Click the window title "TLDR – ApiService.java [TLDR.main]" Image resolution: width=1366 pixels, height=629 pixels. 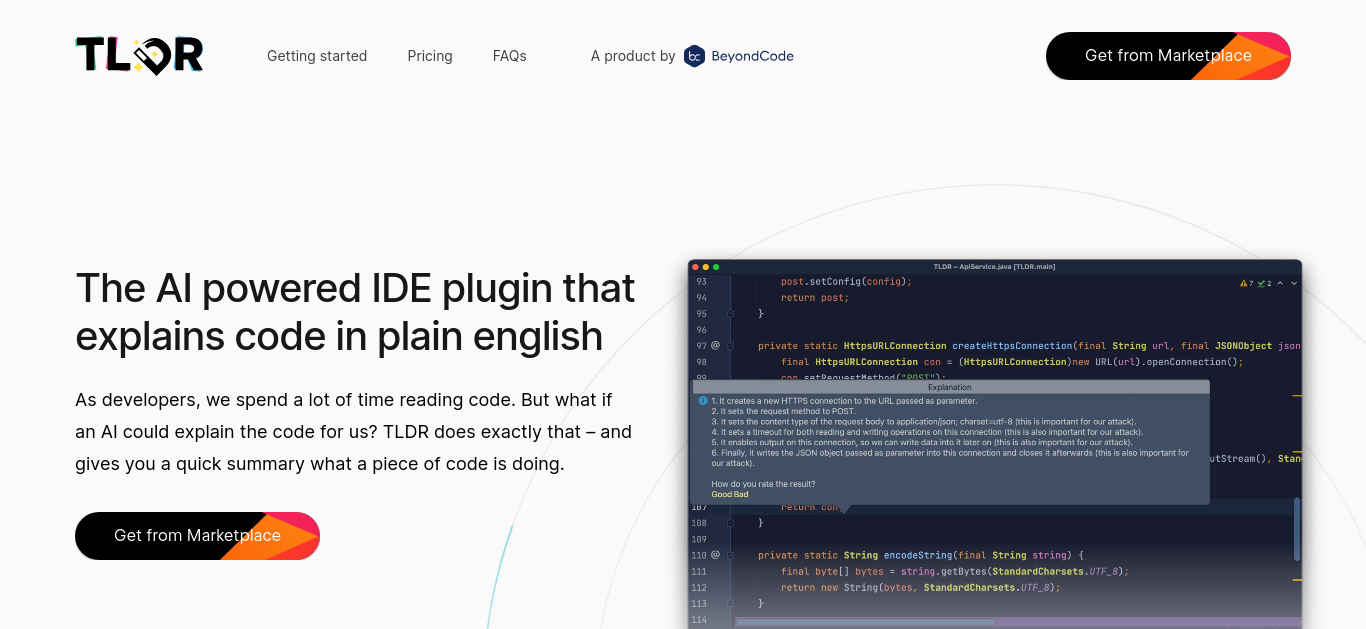click(x=994, y=267)
